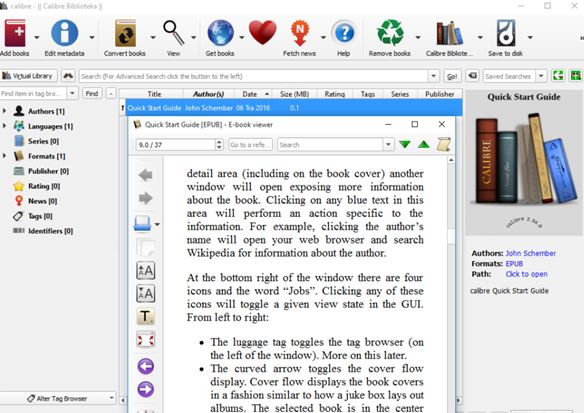Decrease font size in e-book viewer

[146, 293]
